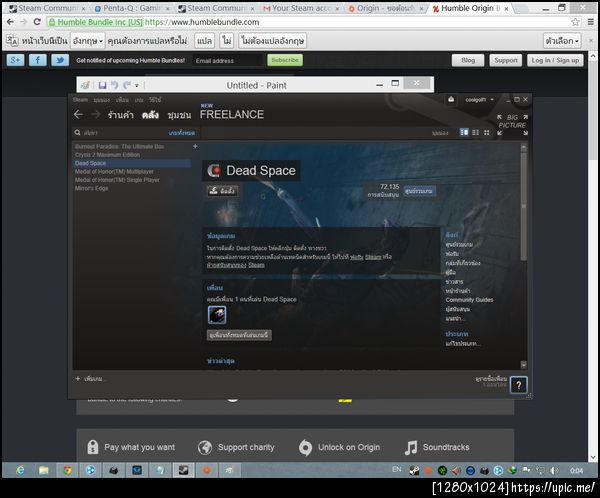
Task: Switch to Chrome on the taskbar
Action: [x=67, y=470]
